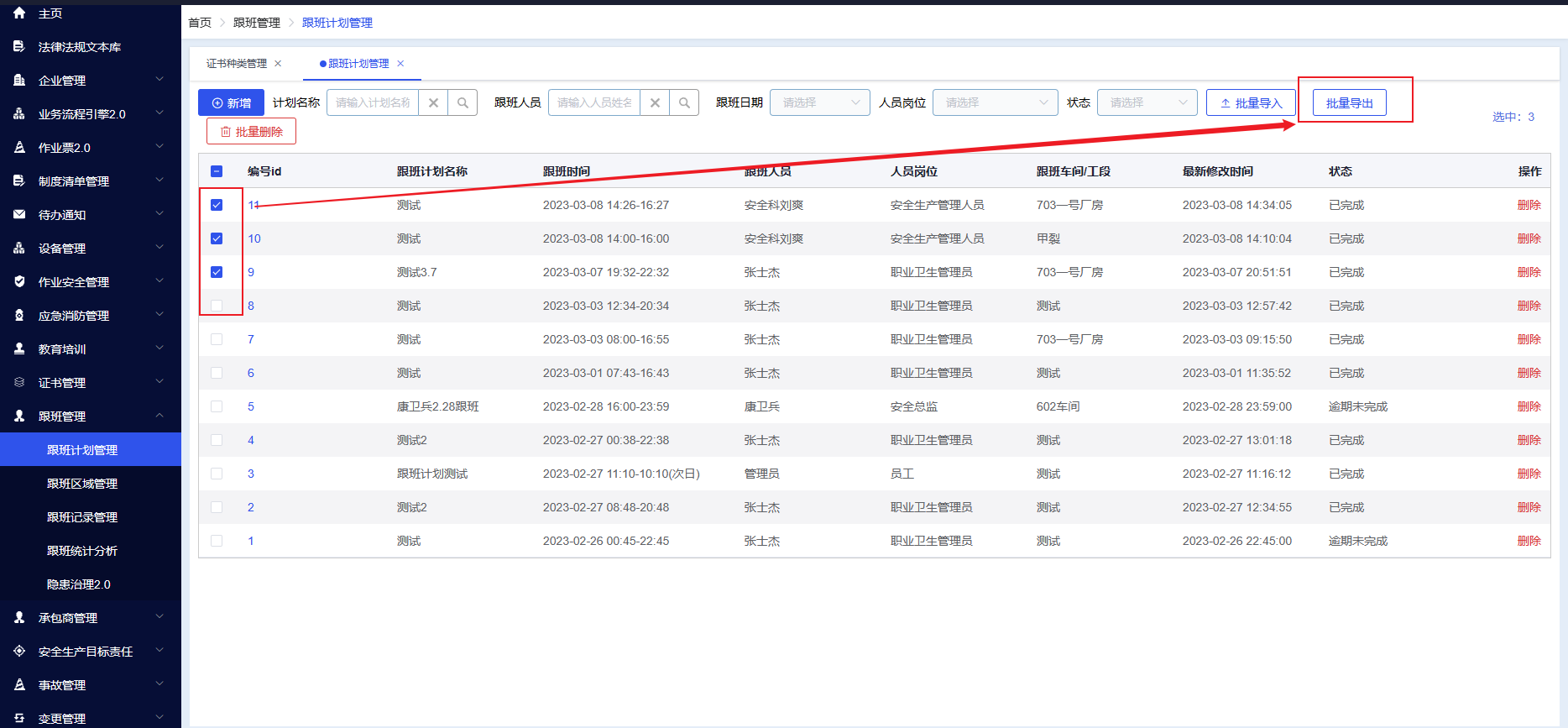1568x728 pixels.
Task: Click the 批量导入 button
Action: (1251, 102)
